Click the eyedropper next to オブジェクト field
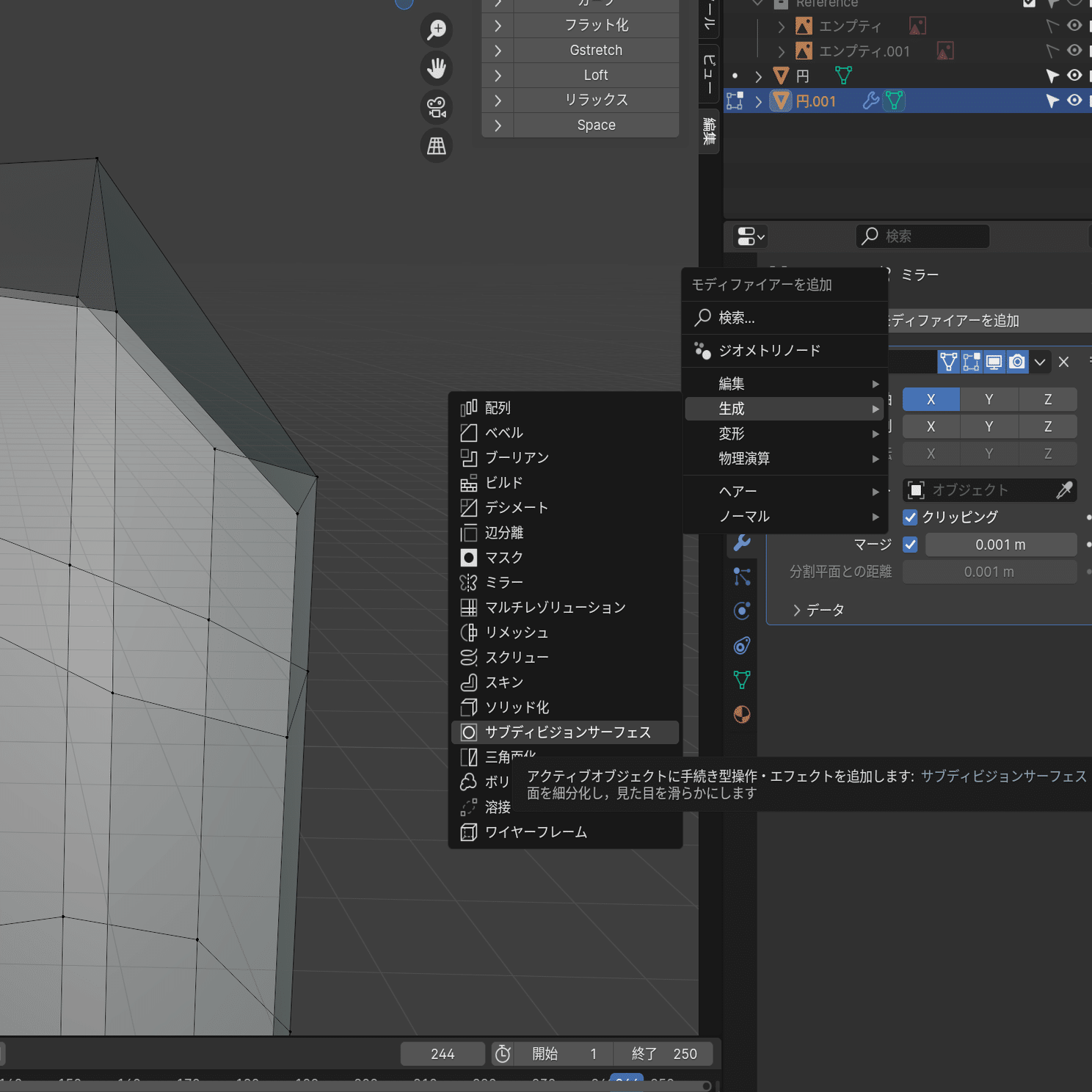Viewport: 1092px width, 1092px height. click(1064, 490)
